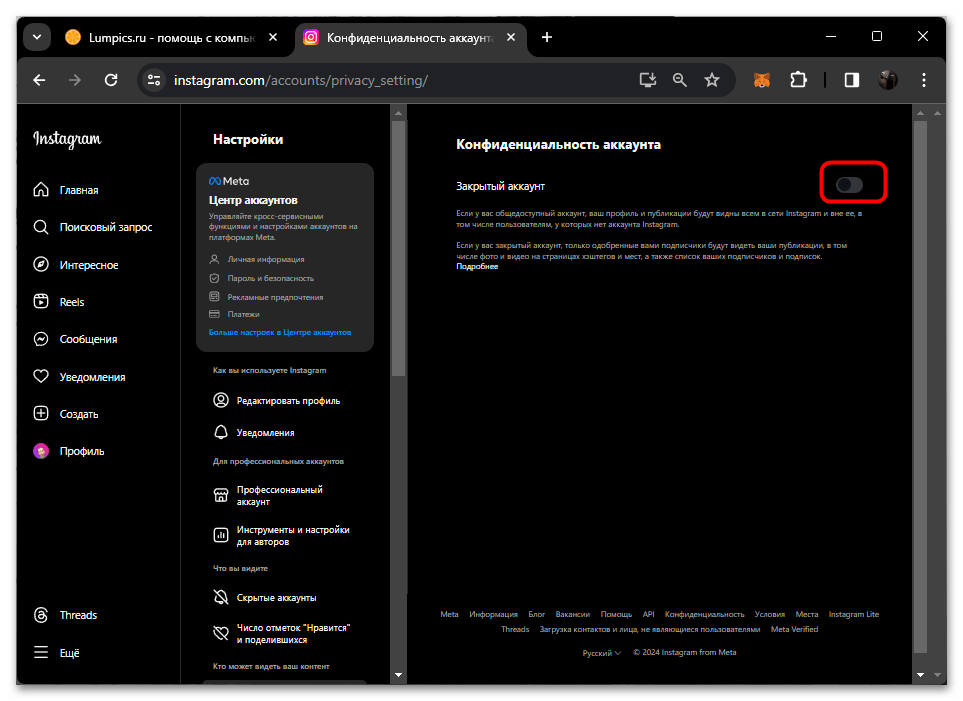Open Уведомления in the settings list
The height and width of the screenshot is (701, 963).
(x=254, y=433)
